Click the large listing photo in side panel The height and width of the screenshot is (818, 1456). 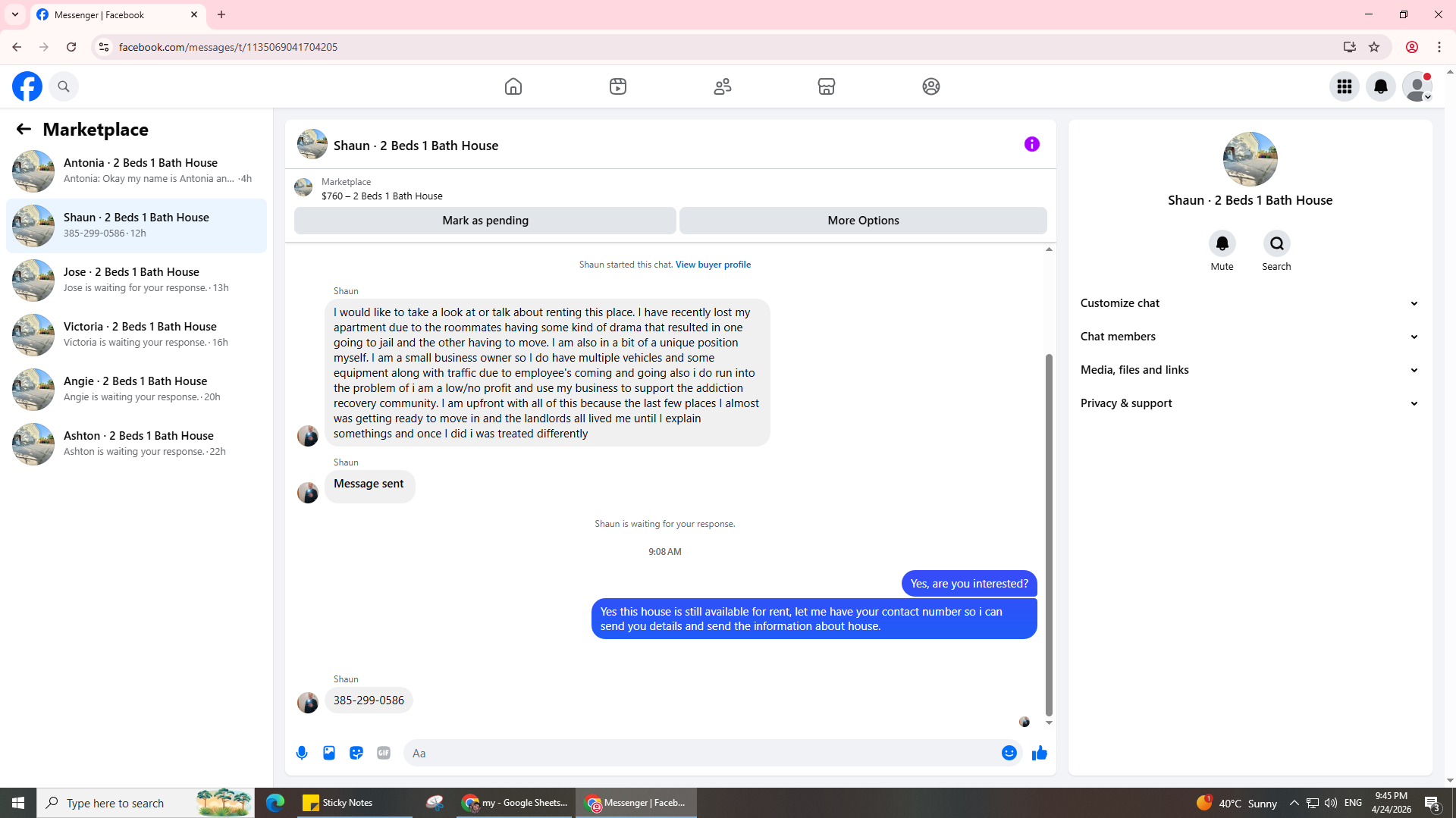pyautogui.click(x=1250, y=159)
